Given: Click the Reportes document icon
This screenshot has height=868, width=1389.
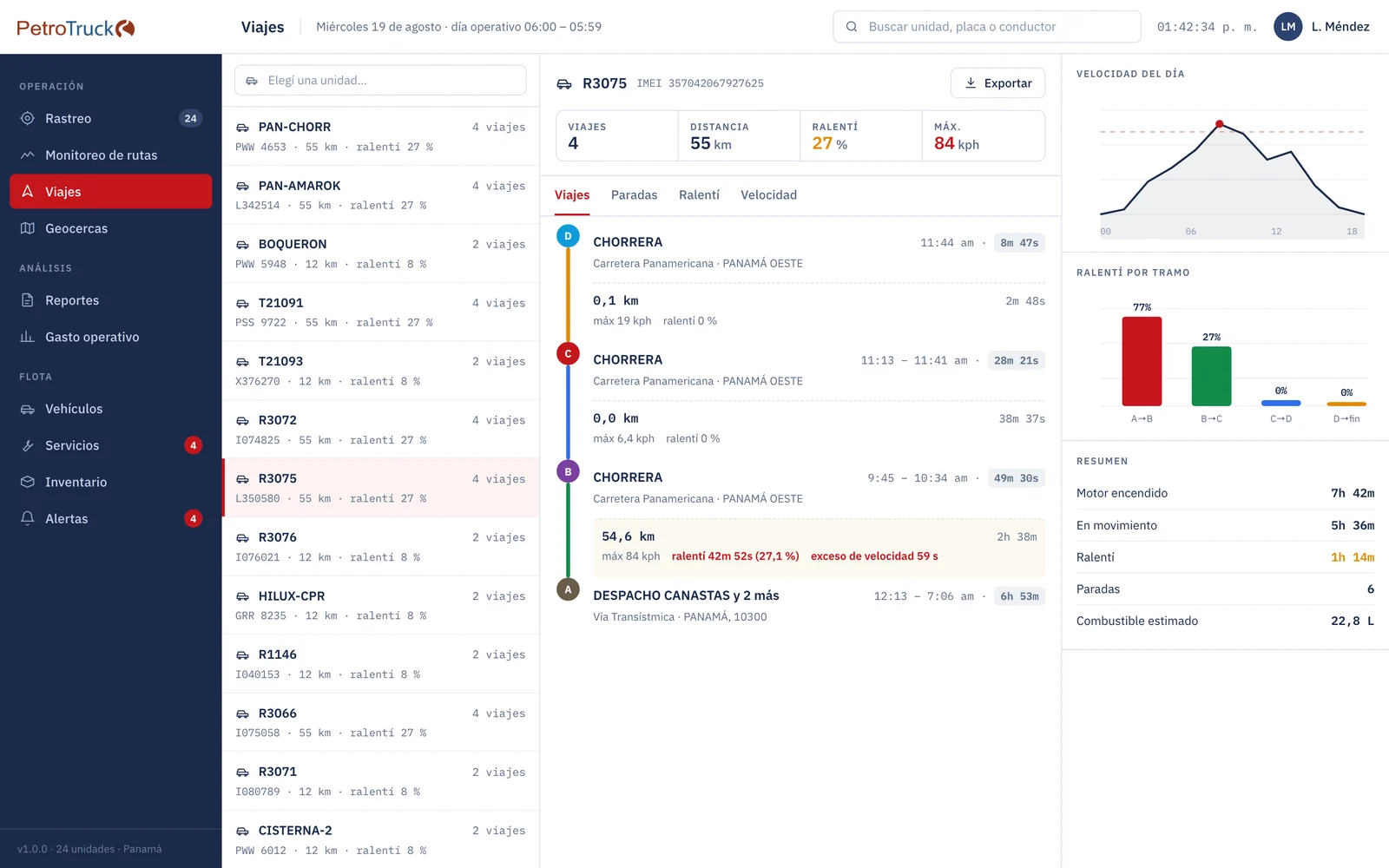Looking at the screenshot, I should coord(28,300).
